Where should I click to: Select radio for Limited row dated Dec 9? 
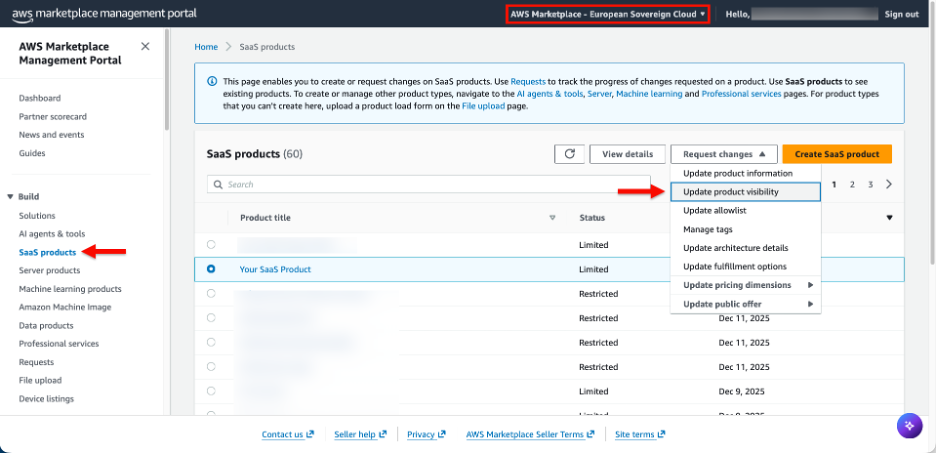point(211,391)
